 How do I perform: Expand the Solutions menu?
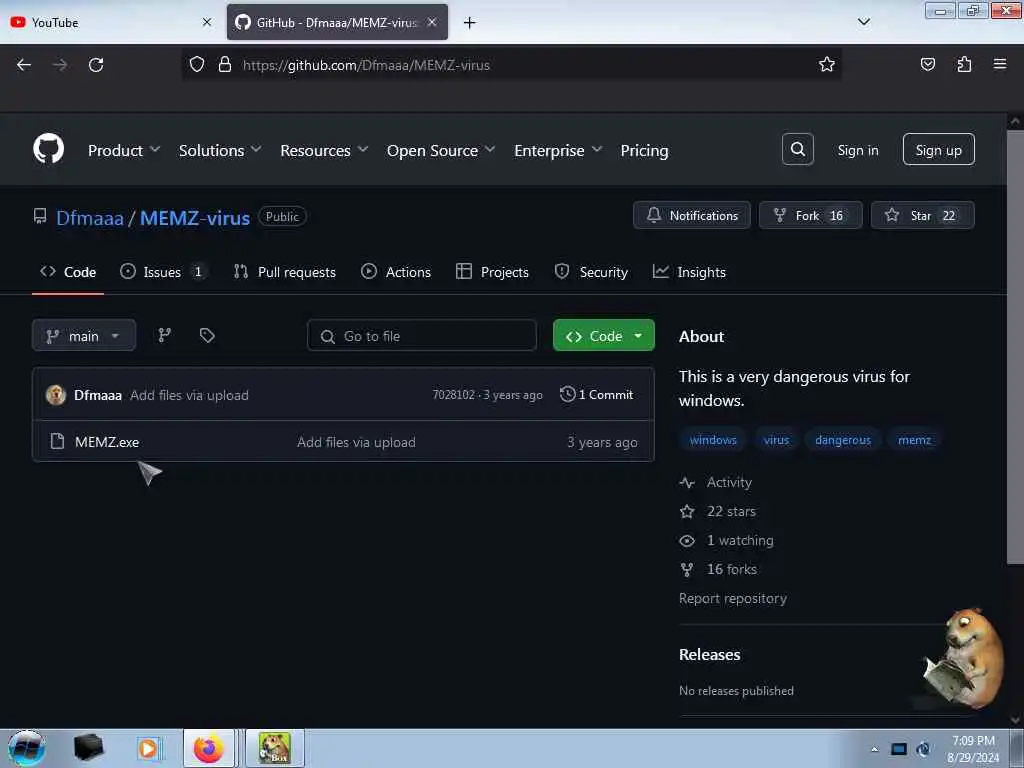pos(220,150)
